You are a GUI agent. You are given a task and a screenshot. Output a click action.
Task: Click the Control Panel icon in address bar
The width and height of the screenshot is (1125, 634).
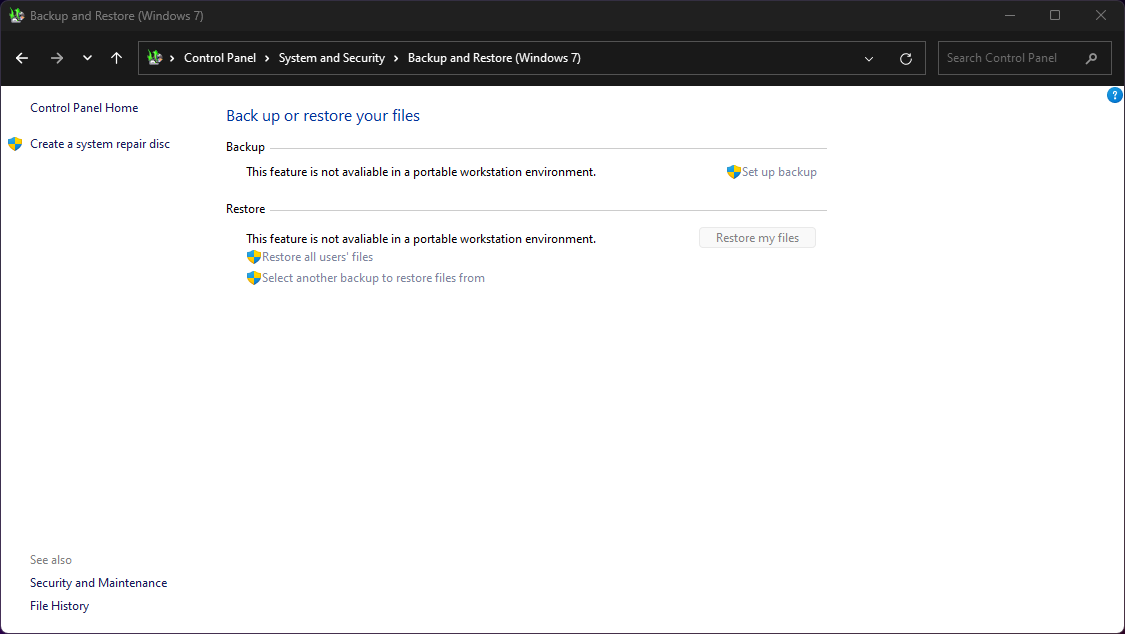tap(154, 57)
